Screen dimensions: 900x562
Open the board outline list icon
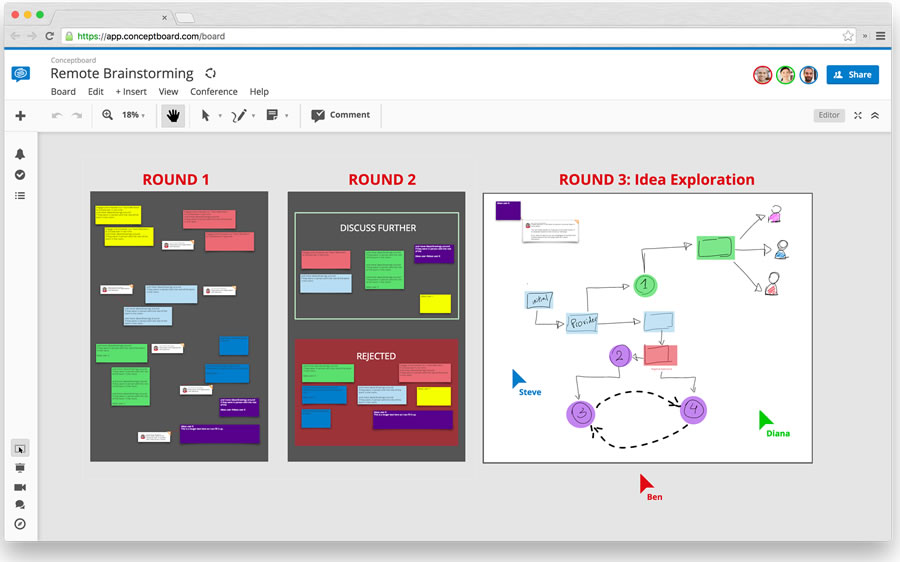20,196
